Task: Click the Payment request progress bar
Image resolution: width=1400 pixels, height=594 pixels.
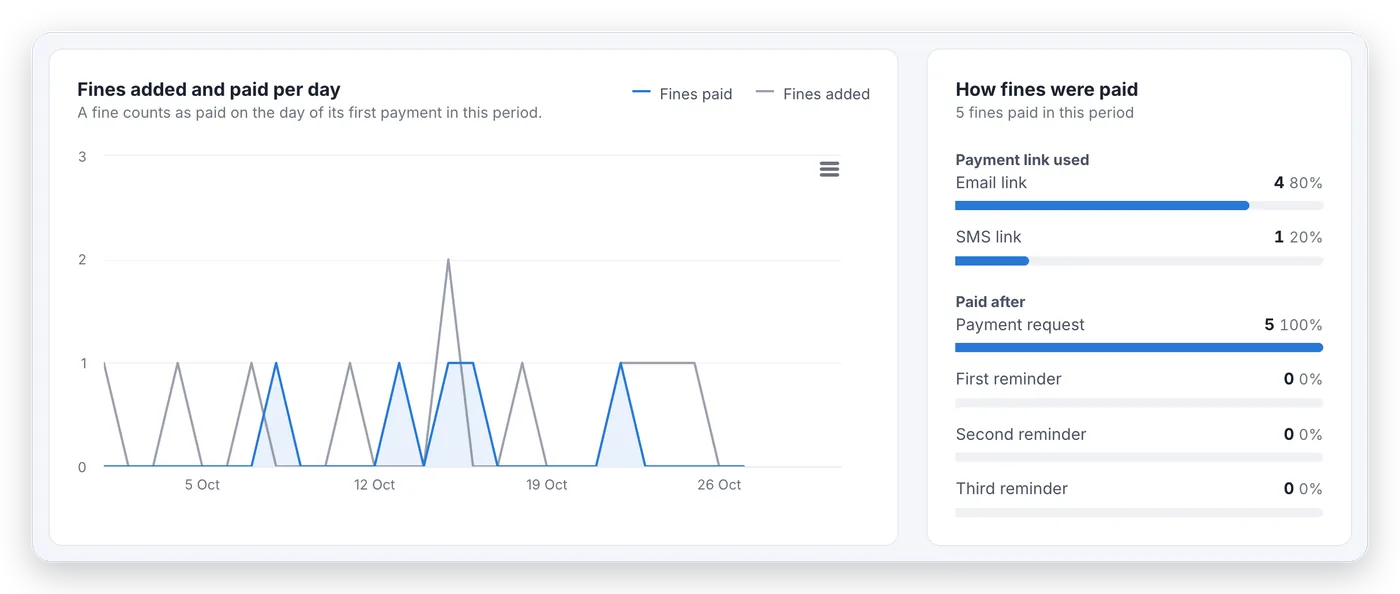Action: (x=1139, y=348)
